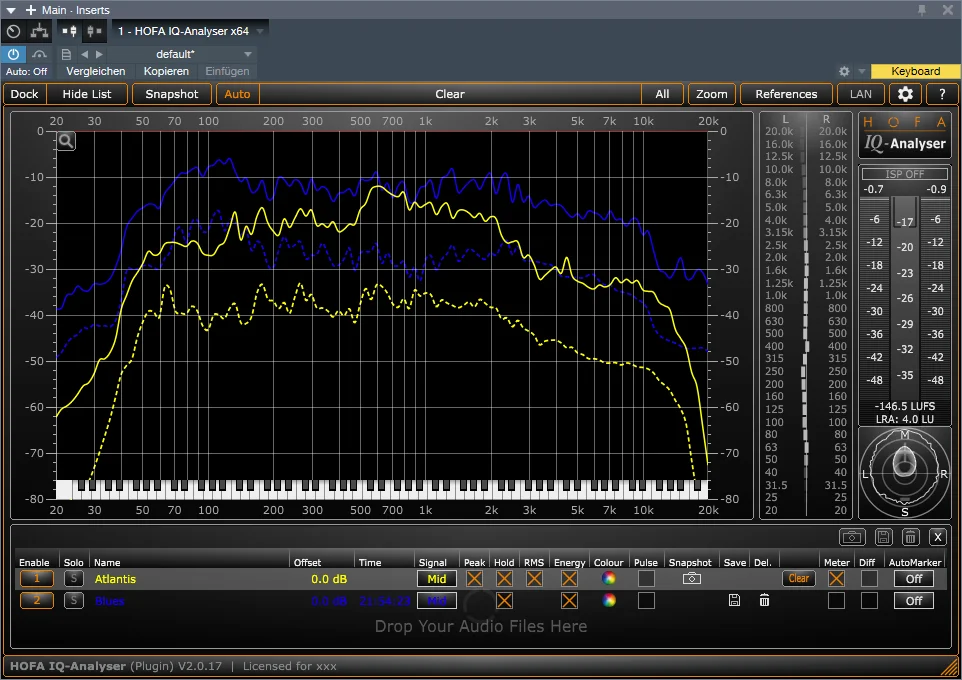Open the AutoMarker Off selector for Blues

914,600
